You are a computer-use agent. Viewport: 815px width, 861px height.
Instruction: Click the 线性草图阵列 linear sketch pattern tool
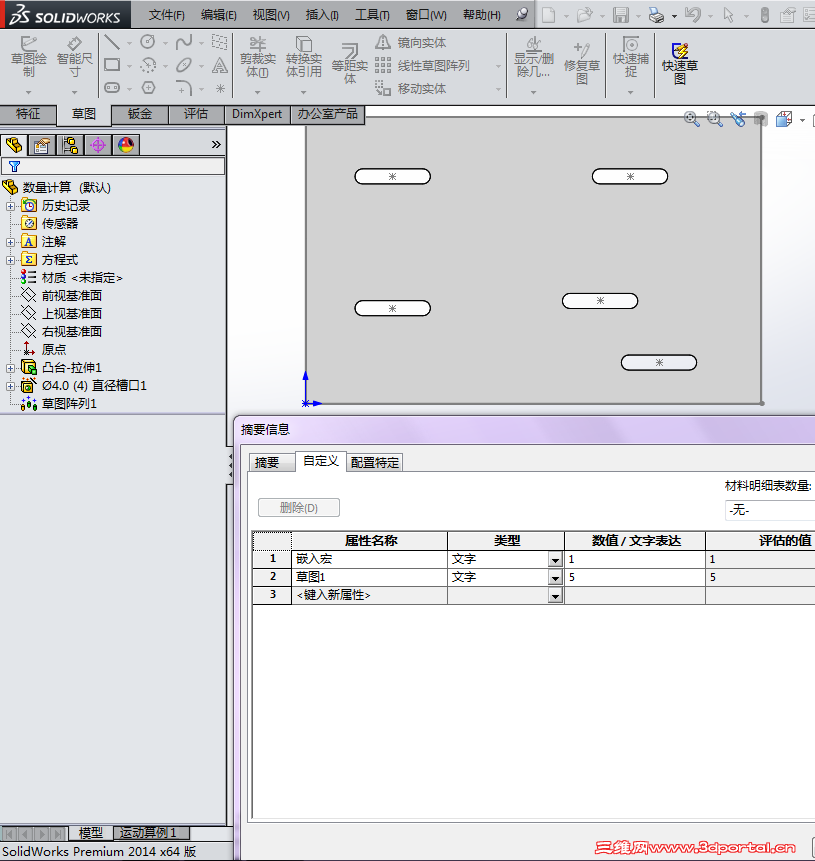pos(422,65)
